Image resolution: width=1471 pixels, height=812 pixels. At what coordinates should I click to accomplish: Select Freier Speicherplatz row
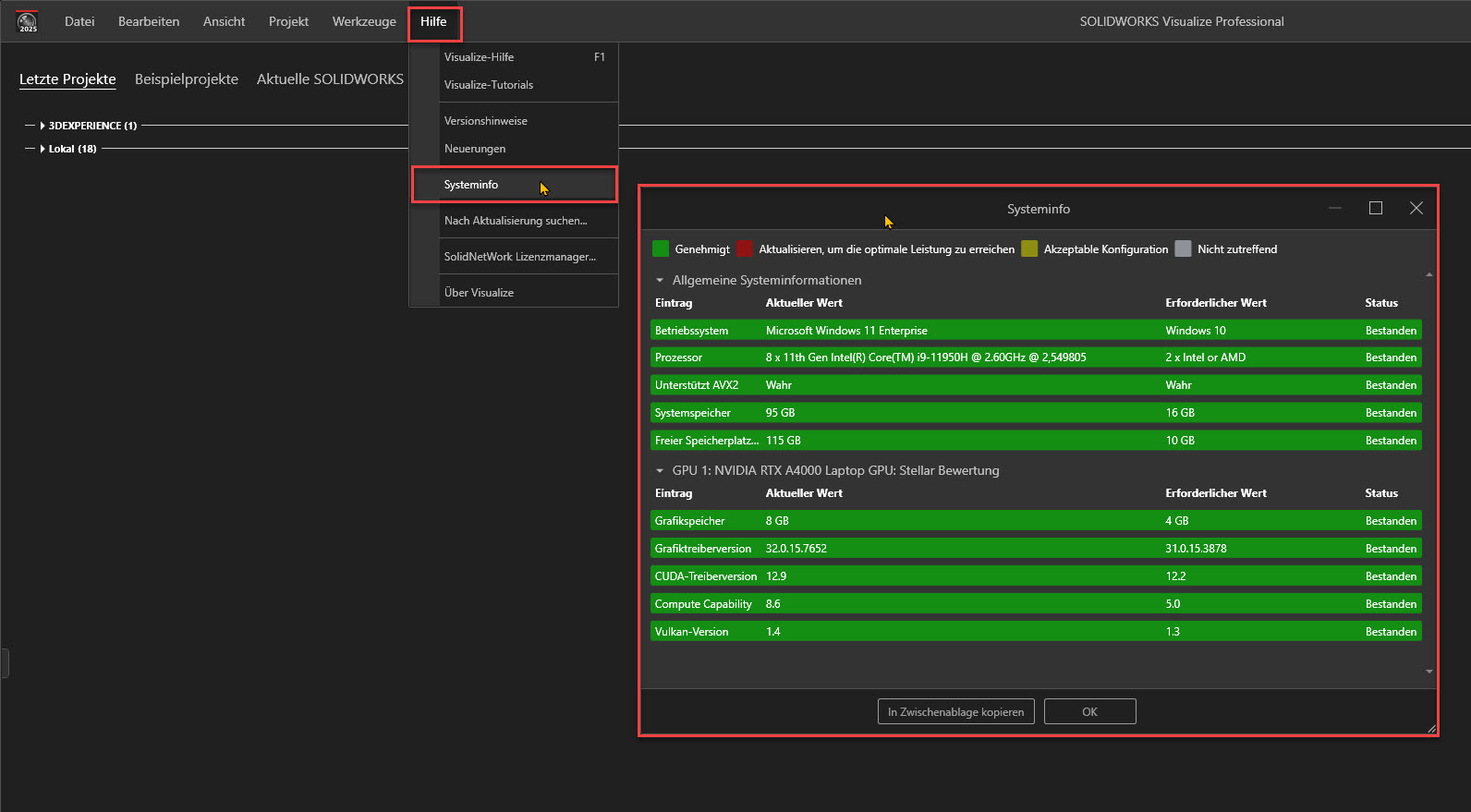pos(1036,441)
